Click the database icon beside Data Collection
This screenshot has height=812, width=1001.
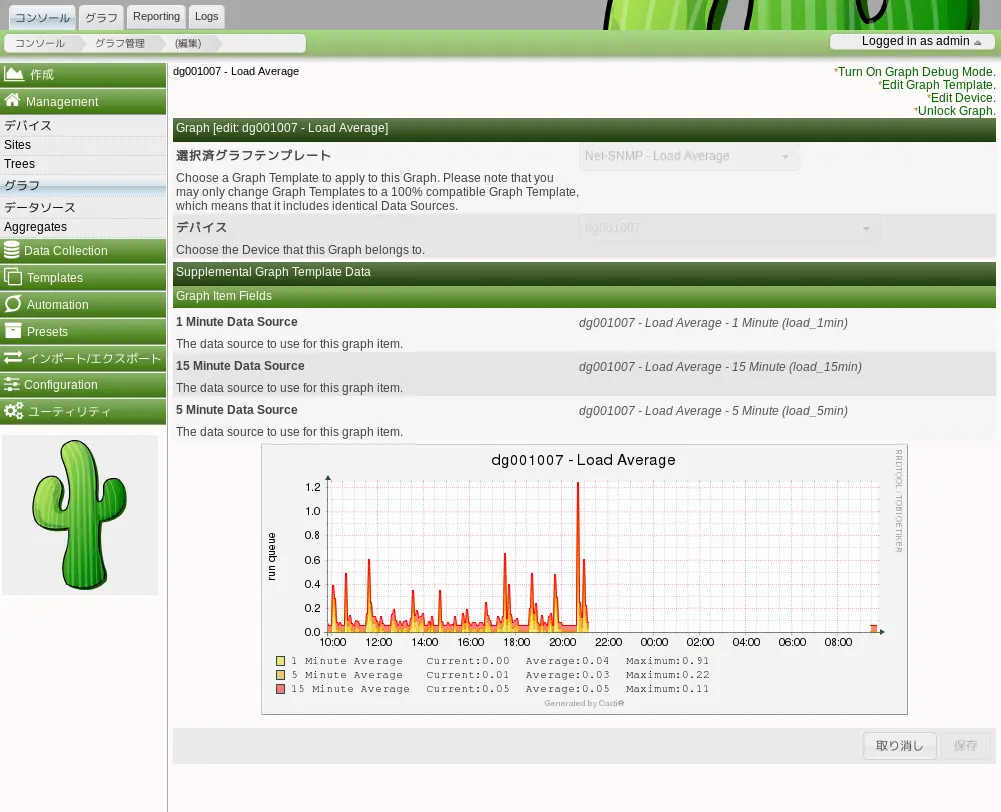coord(12,250)
